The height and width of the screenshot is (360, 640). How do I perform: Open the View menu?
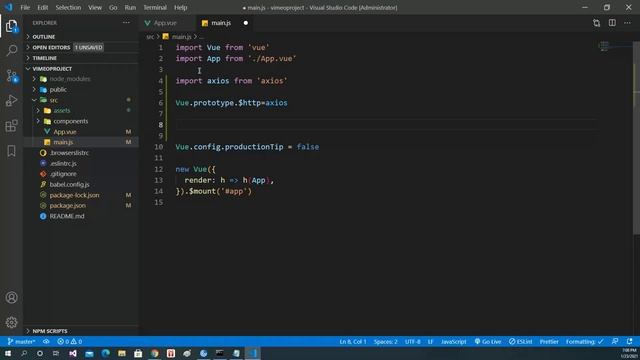pyautogui.click(x=95, y=7)
